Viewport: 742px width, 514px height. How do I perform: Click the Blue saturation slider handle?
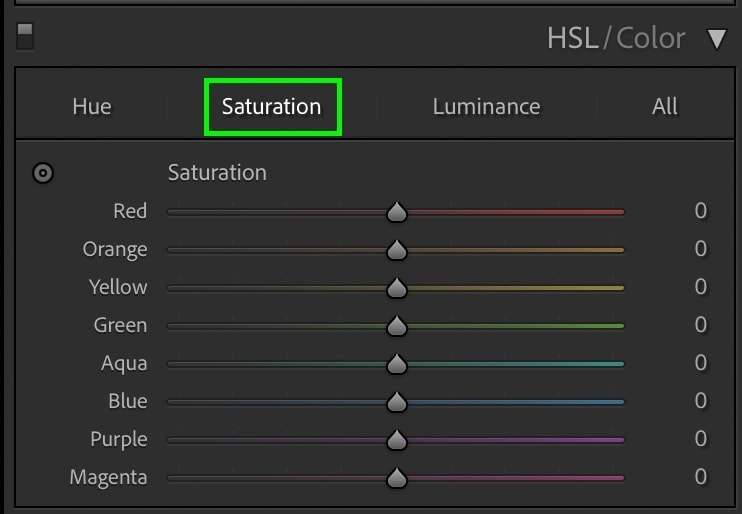[x=397, y=402]
